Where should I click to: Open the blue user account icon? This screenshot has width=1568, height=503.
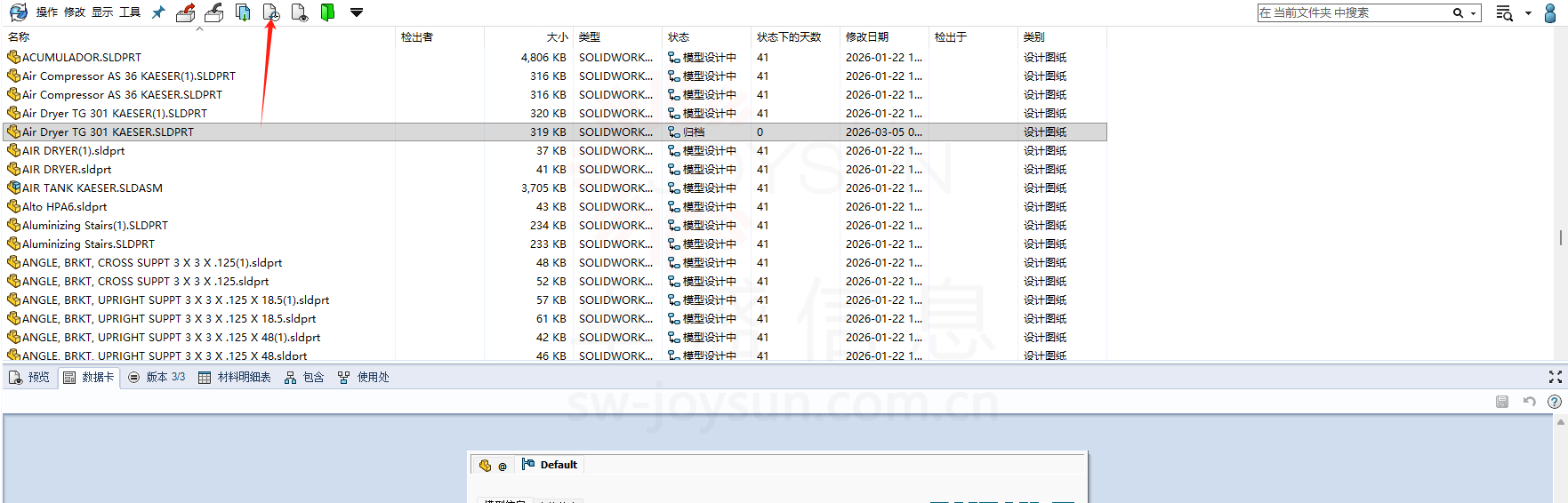1550,12
